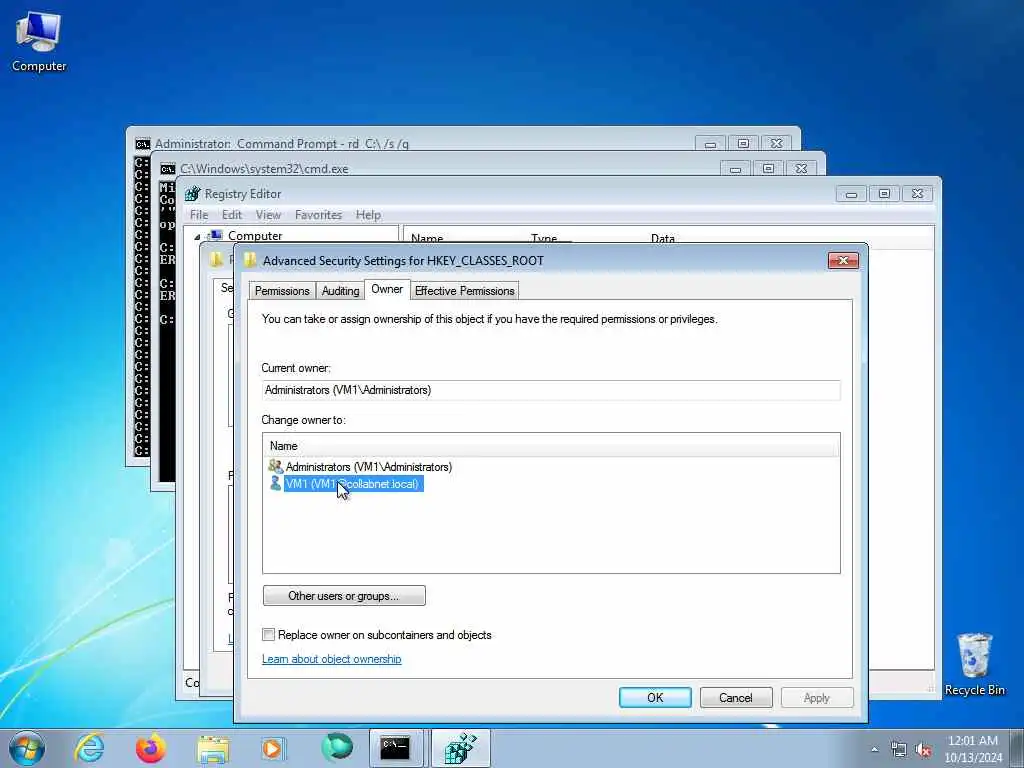Open the Help menu in Registry Editor
Screen dimensions: 1024x768
(x=368, y=215)
